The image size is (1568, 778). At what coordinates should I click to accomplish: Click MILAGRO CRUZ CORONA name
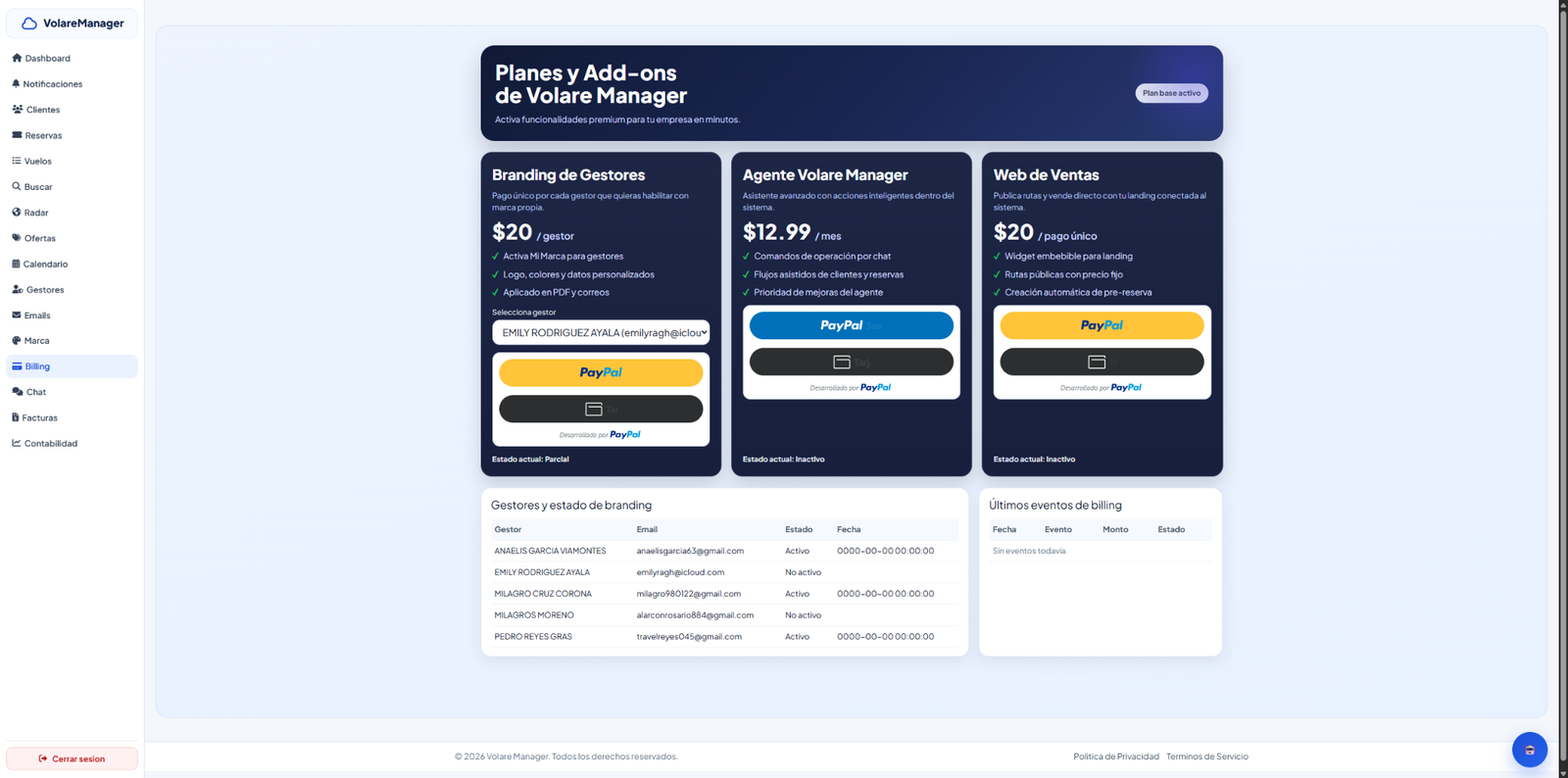[x=543, y=594]
